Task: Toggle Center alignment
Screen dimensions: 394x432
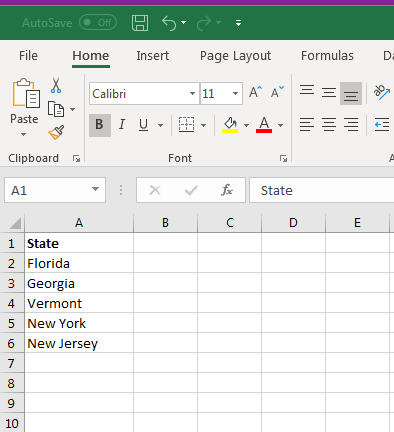Action: click(329, 125)
